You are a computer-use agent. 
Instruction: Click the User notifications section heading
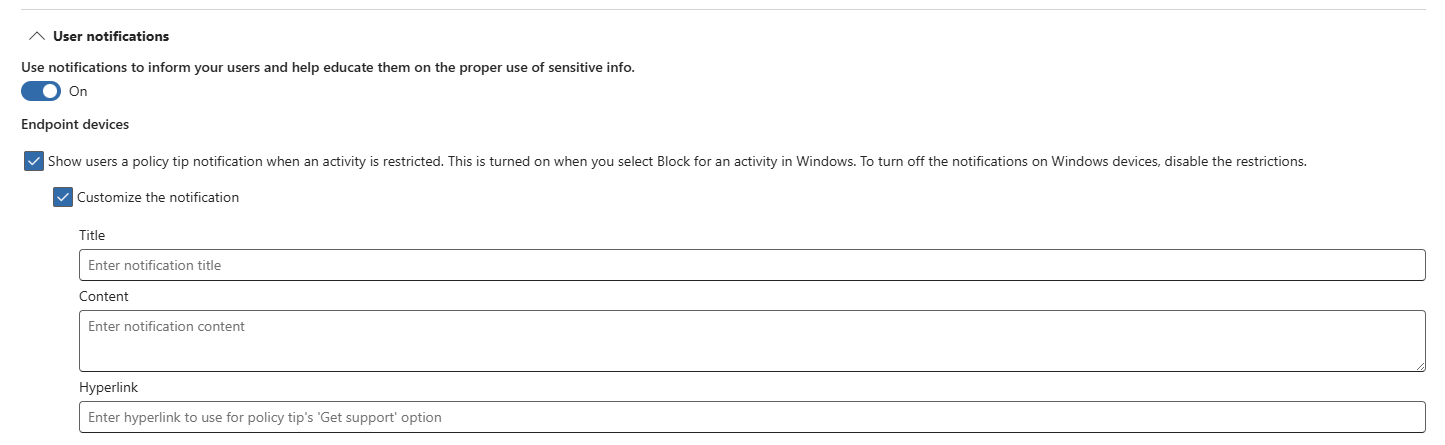[x=111, y=36]
